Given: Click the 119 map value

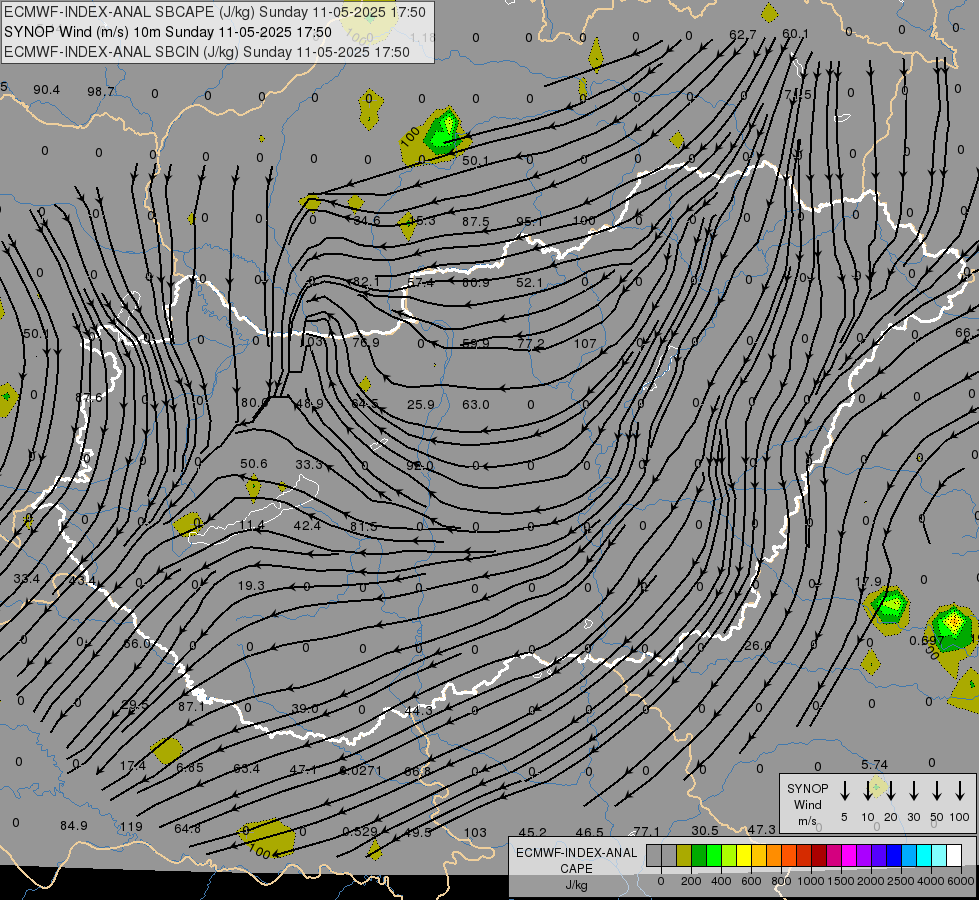Looking at the screenshot, I should [x=131, y=826].
